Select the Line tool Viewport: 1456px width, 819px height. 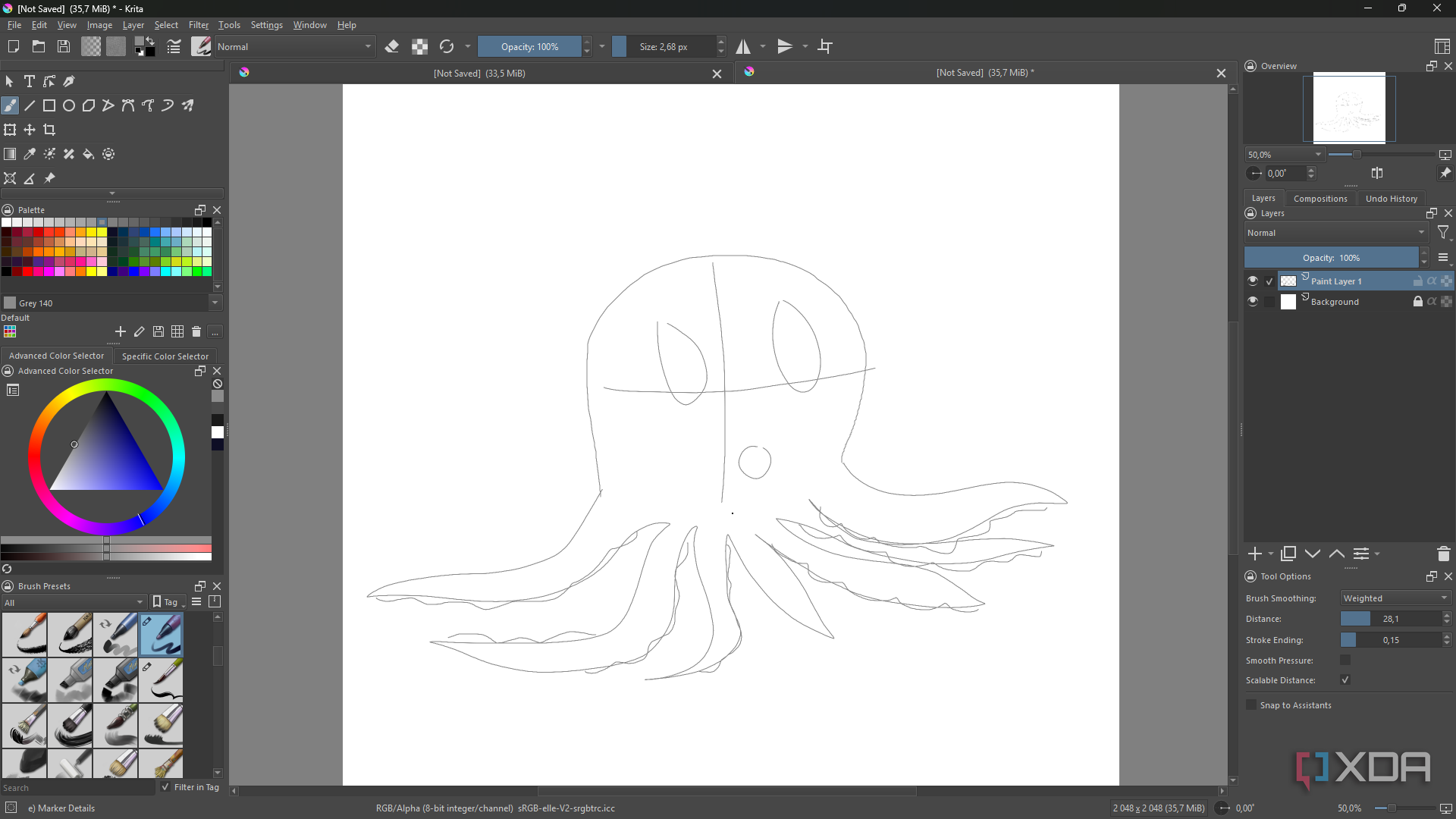point(30,105)
